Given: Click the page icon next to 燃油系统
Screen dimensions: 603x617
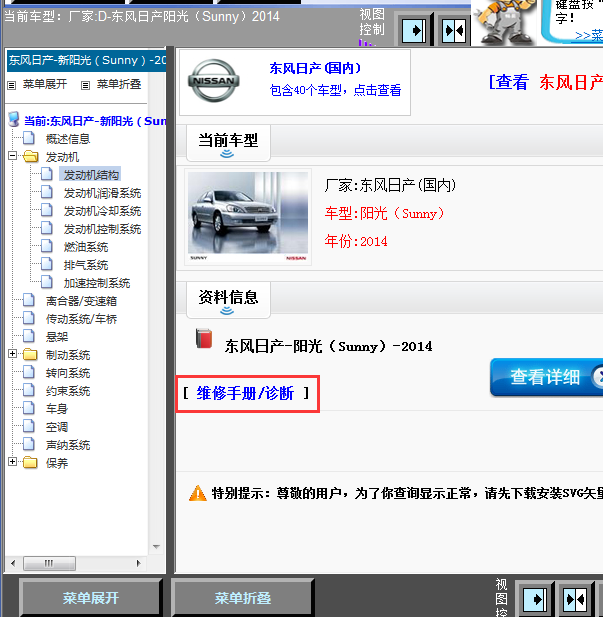Looking at the screenshot, I should pyautogui.click(x=46, y=246).
